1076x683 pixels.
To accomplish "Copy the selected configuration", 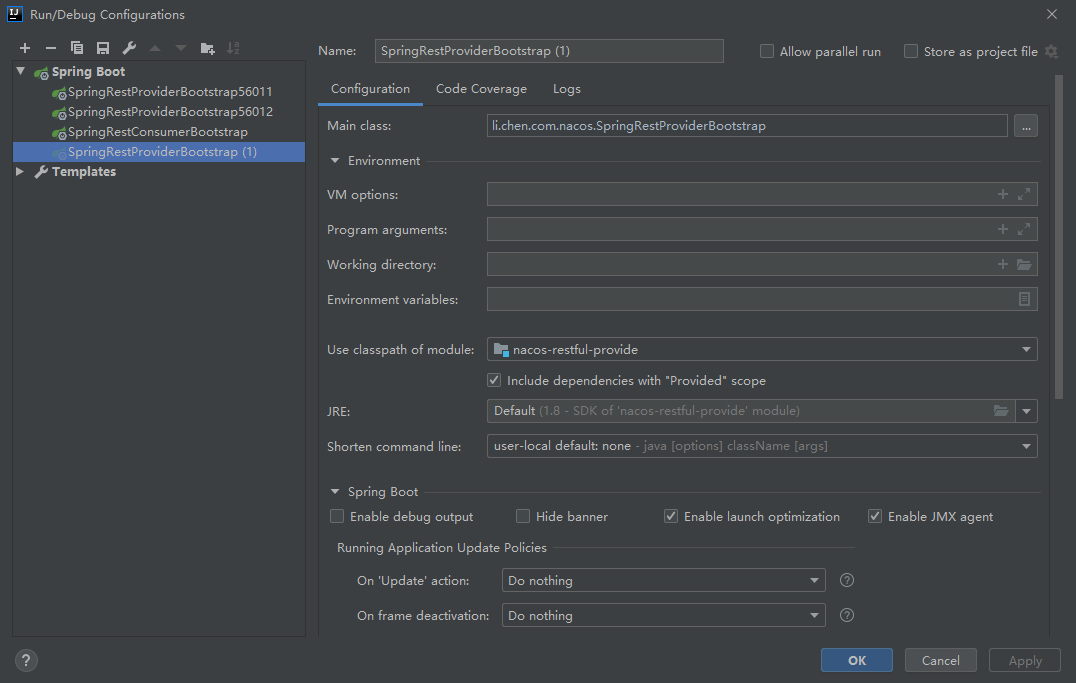I will 77,48.
